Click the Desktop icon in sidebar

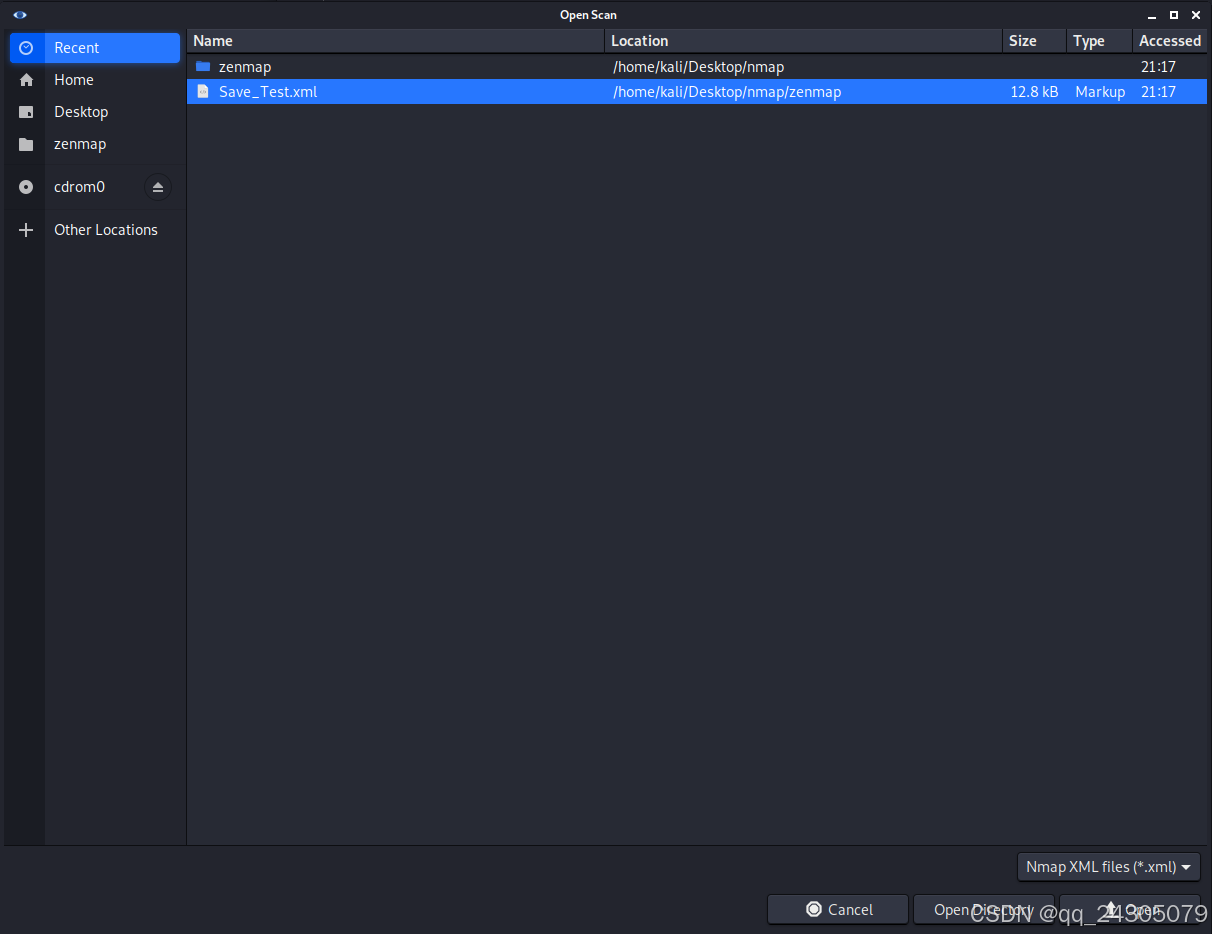click(26, 112)
